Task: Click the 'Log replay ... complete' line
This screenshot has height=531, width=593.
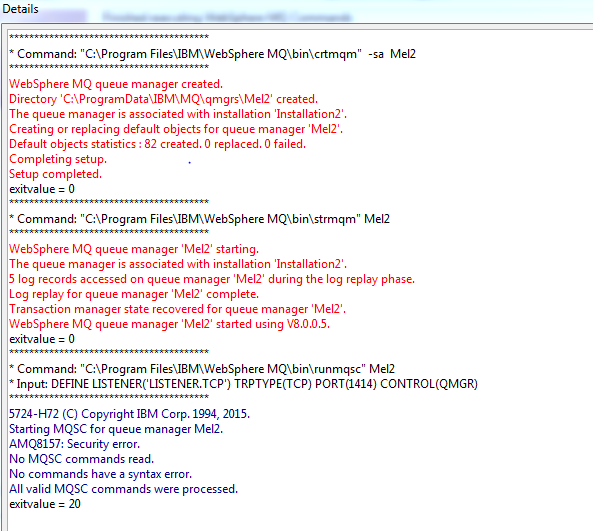Action: point(134,294)
